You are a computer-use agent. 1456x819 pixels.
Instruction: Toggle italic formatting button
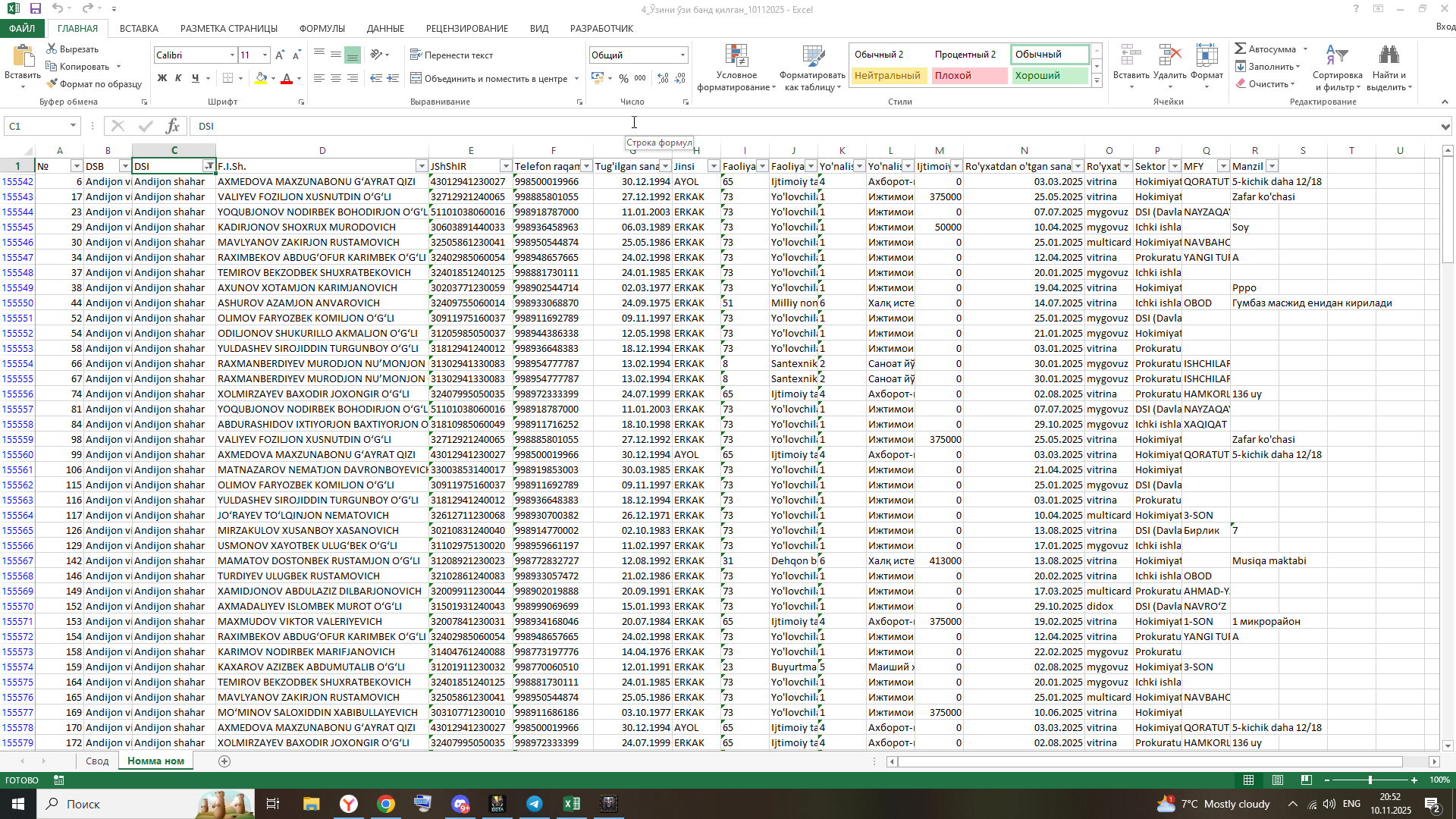[x=178, y=78]
